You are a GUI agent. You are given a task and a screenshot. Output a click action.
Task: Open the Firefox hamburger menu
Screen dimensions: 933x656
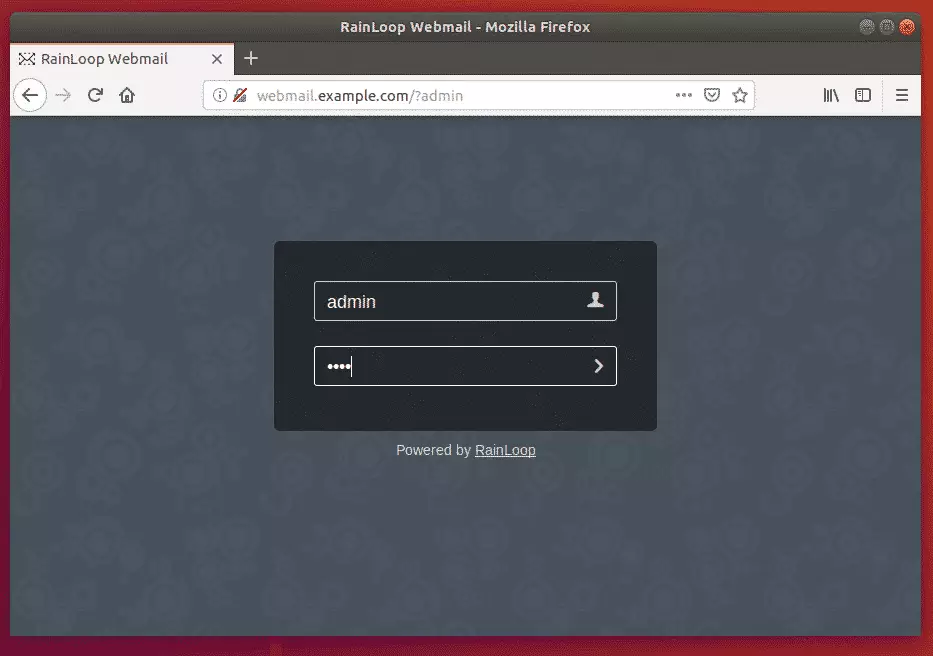pos(902,95)
